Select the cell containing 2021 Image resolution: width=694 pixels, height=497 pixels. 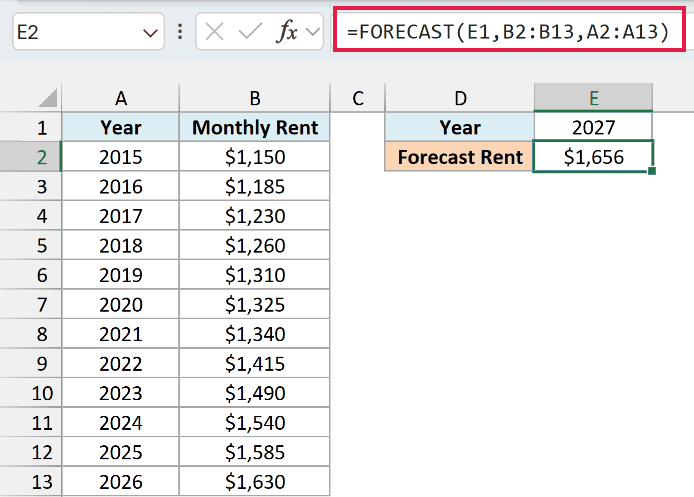pyautogui.click(x=121, y=334)
